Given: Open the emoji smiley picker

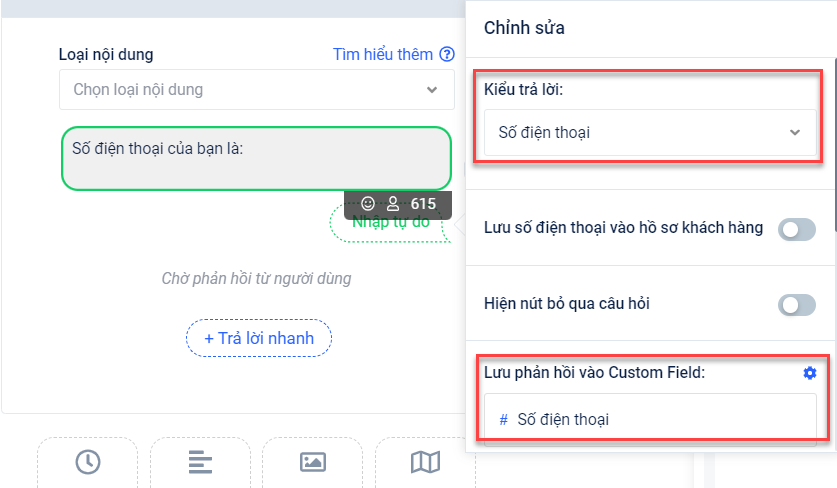Looking at the screenshot, I should tap(367, 204).
